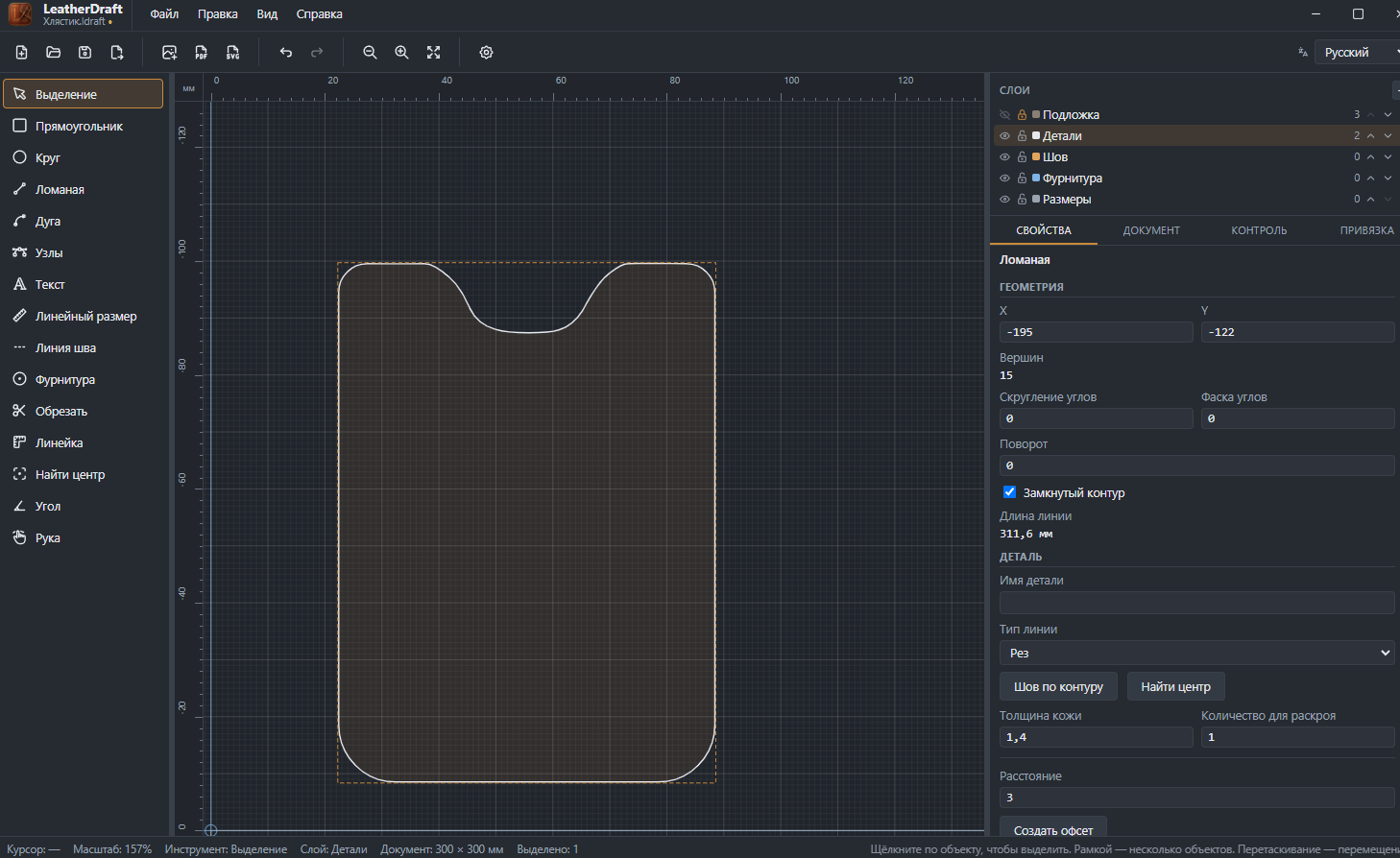1400x858 pixels.
Task: Pick the Ломаная polyline tool
Action: (84, 189)
